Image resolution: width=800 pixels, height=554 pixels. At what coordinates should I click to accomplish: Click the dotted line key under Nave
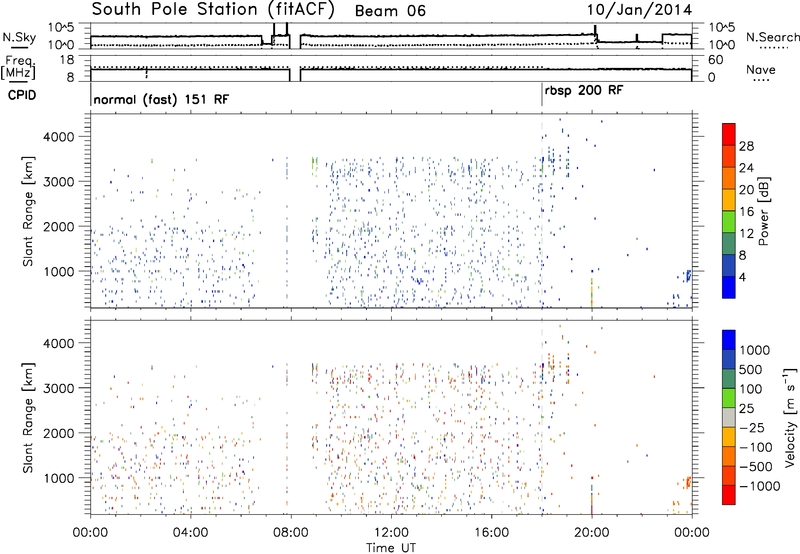761,81
